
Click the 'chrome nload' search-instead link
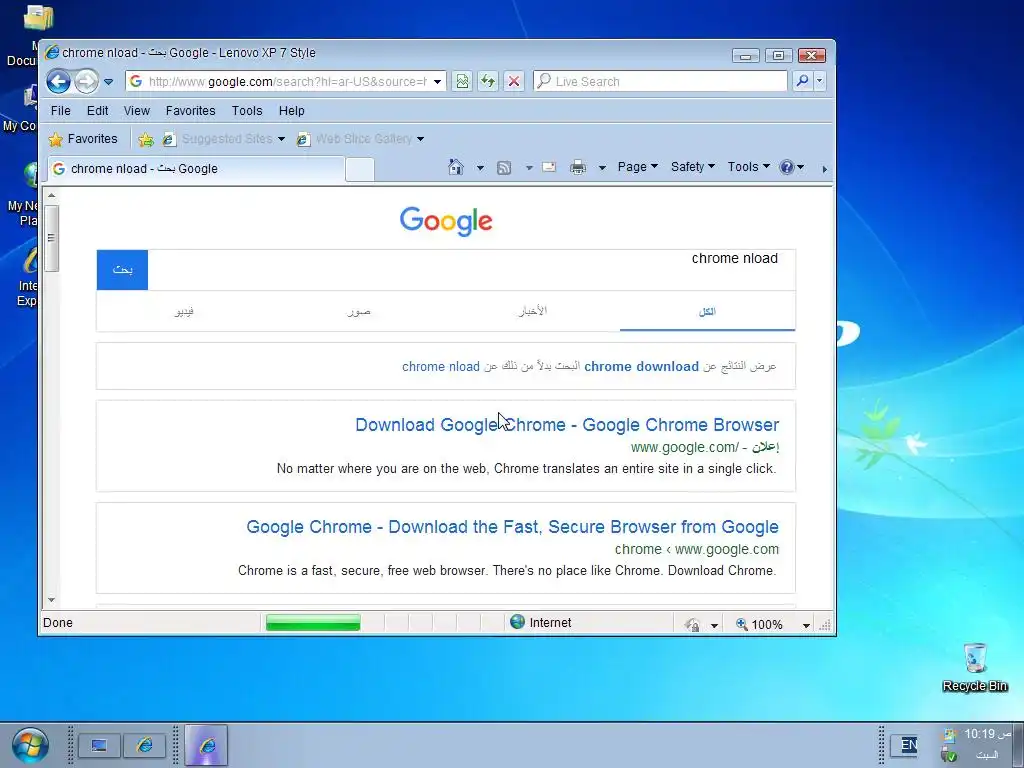point(441,366)
